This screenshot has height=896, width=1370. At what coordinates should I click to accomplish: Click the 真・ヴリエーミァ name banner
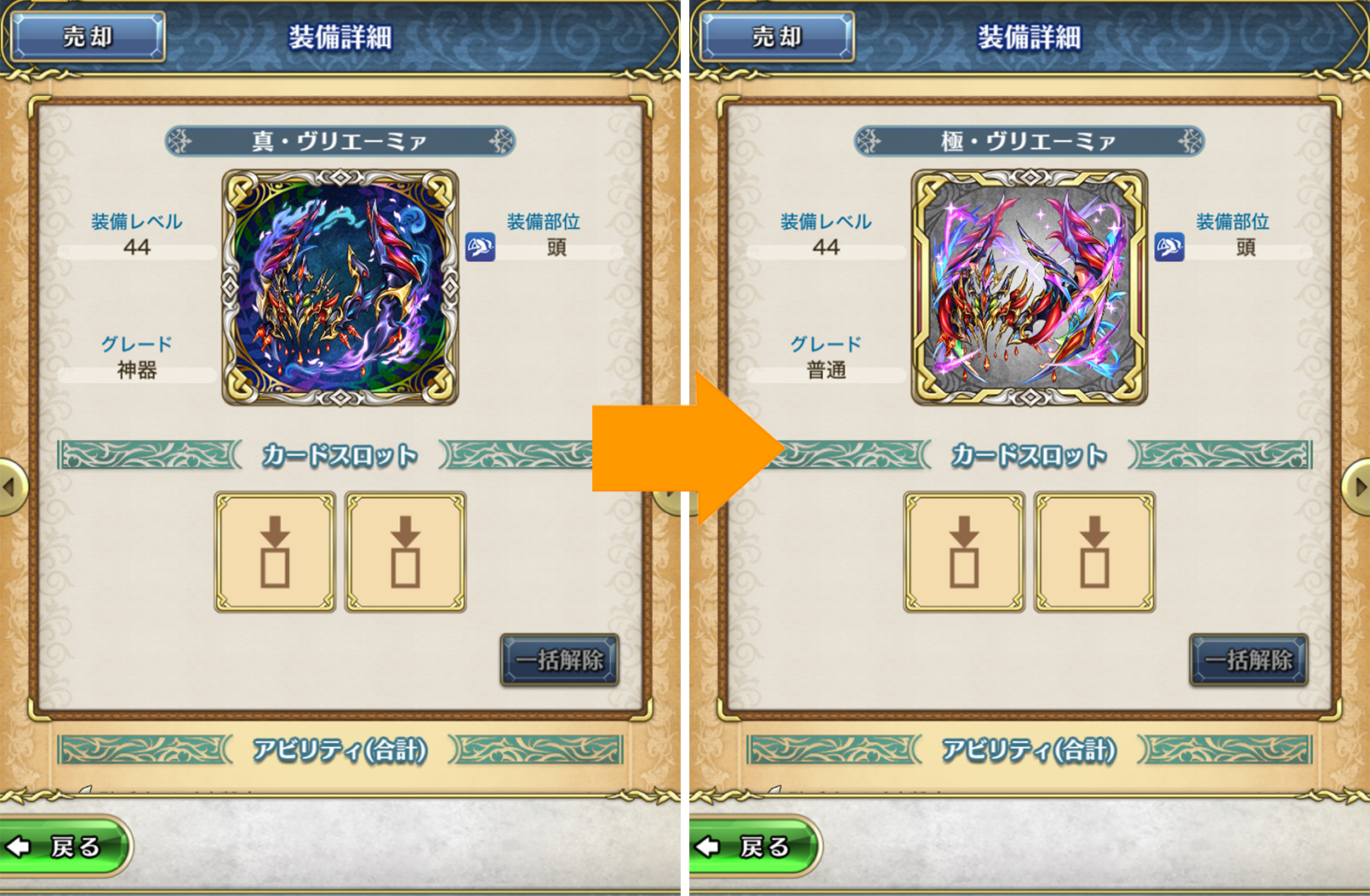[x=340, y=140]
